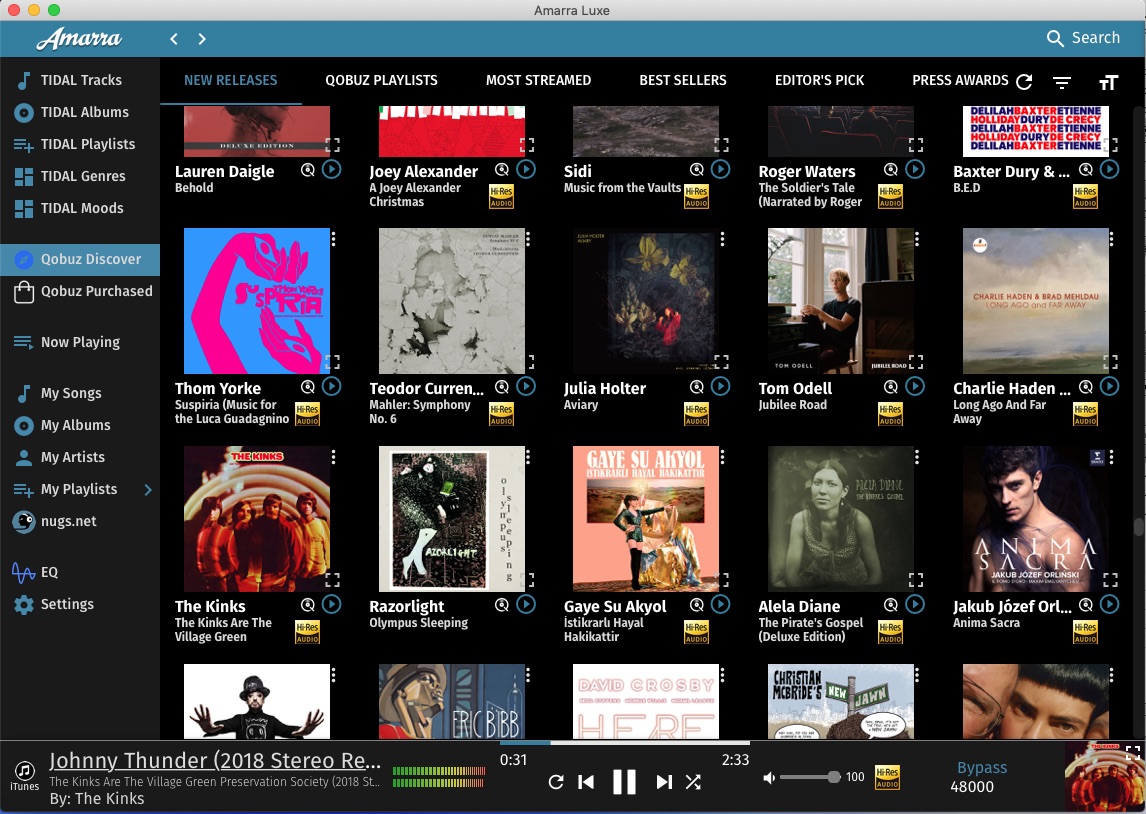Play Tom Odell's Jubilee Road album
This screenshot has width=1146, height=814.
pos(915,387)
